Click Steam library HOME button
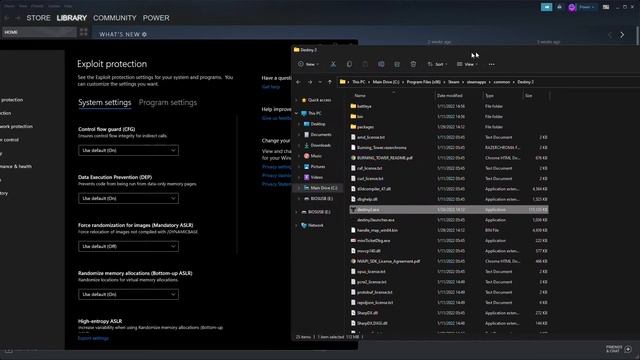 [x=39, y=32]
